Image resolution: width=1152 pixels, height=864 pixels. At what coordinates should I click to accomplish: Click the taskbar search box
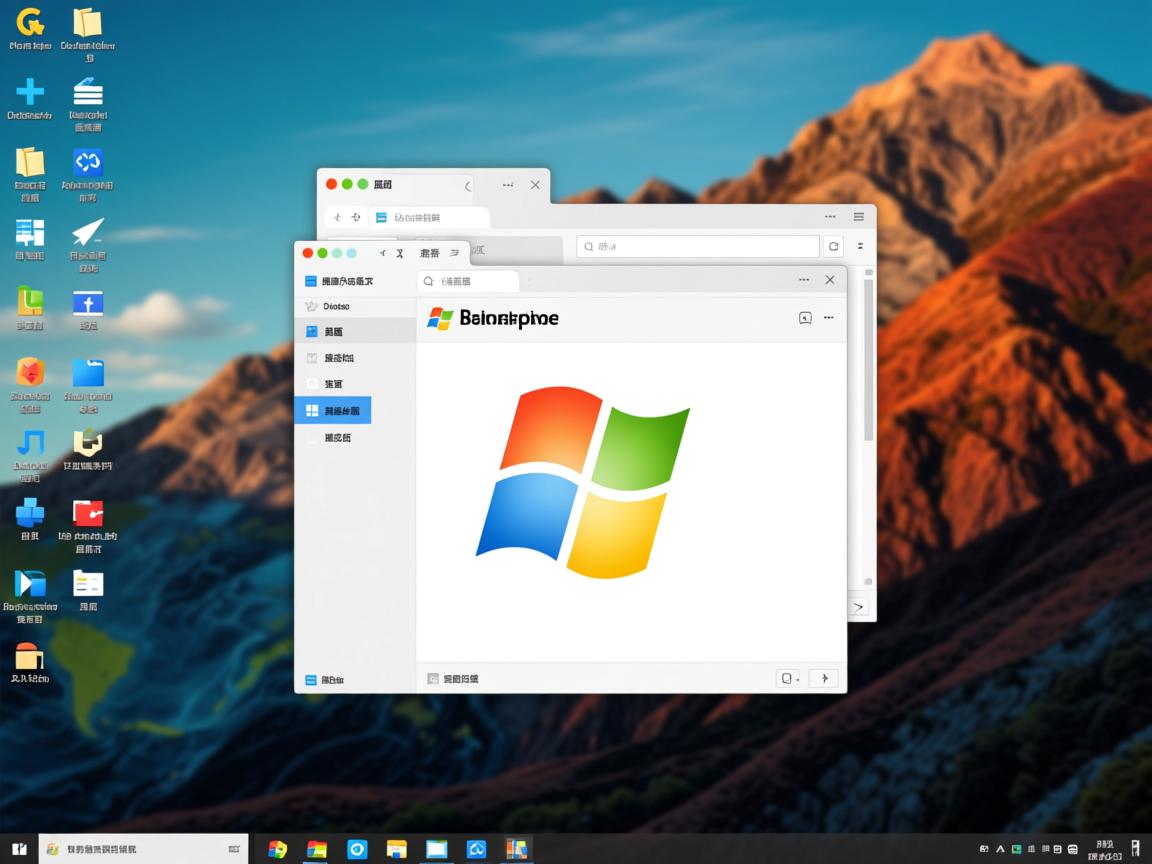(142, 849)
